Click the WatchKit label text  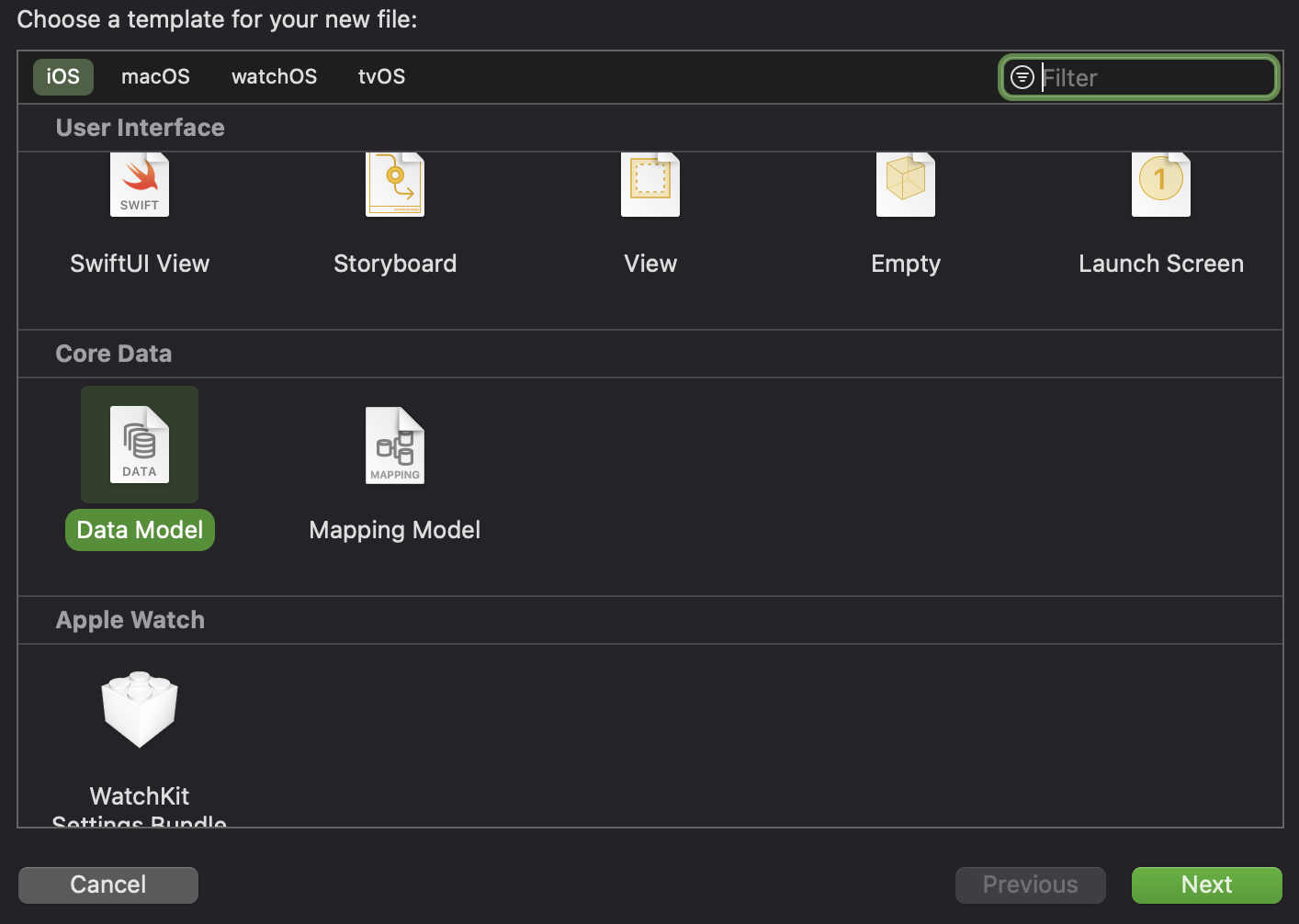coord(140,795)
